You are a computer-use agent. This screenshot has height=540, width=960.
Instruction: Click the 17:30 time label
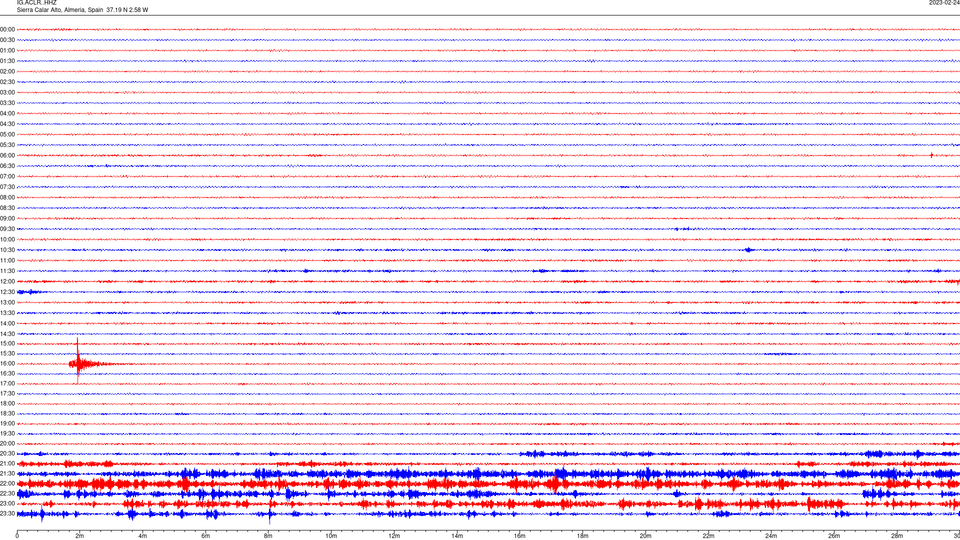pyautogui.click(x=7, y=394)
